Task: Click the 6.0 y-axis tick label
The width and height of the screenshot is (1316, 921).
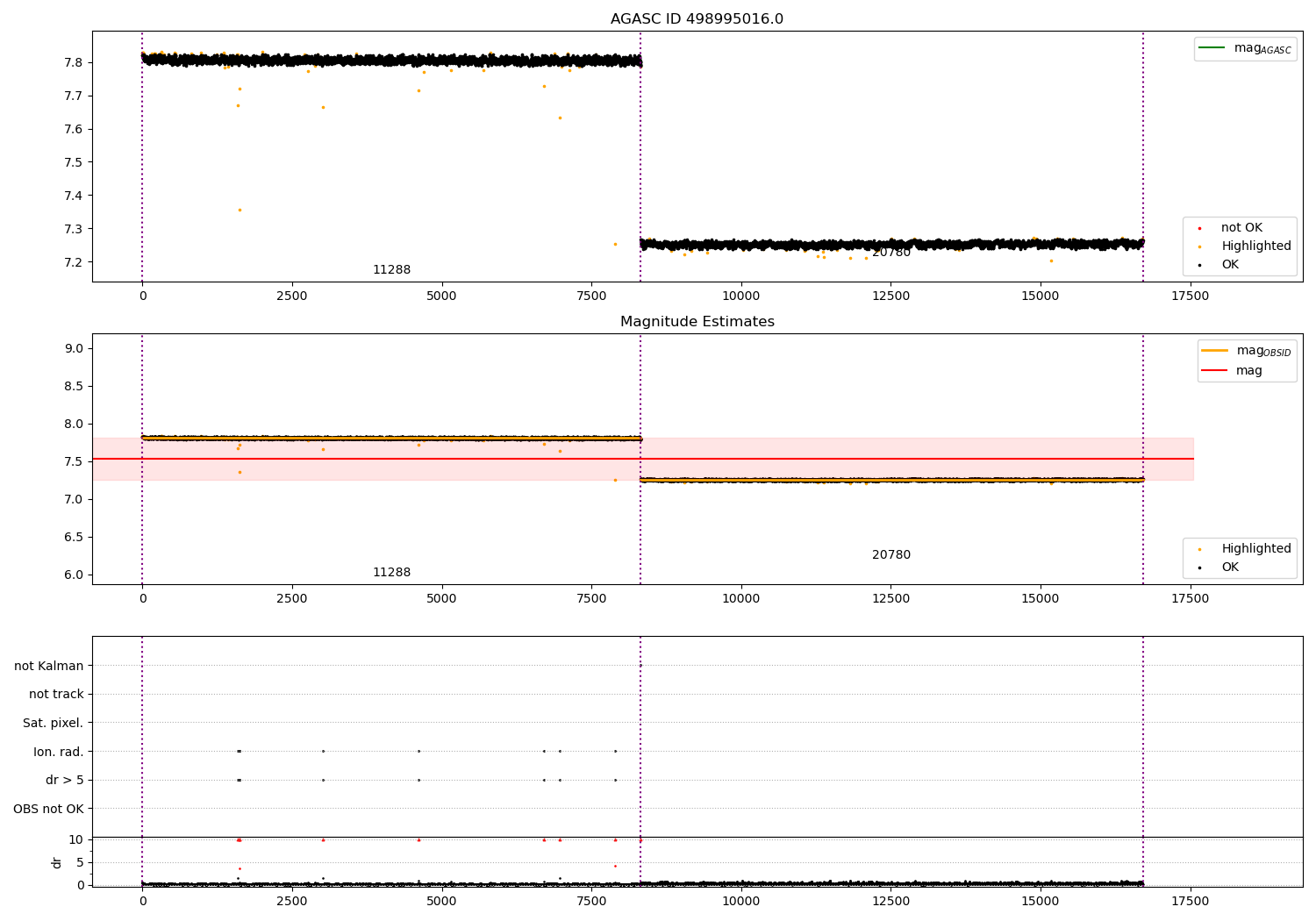Action: [73, 575]
